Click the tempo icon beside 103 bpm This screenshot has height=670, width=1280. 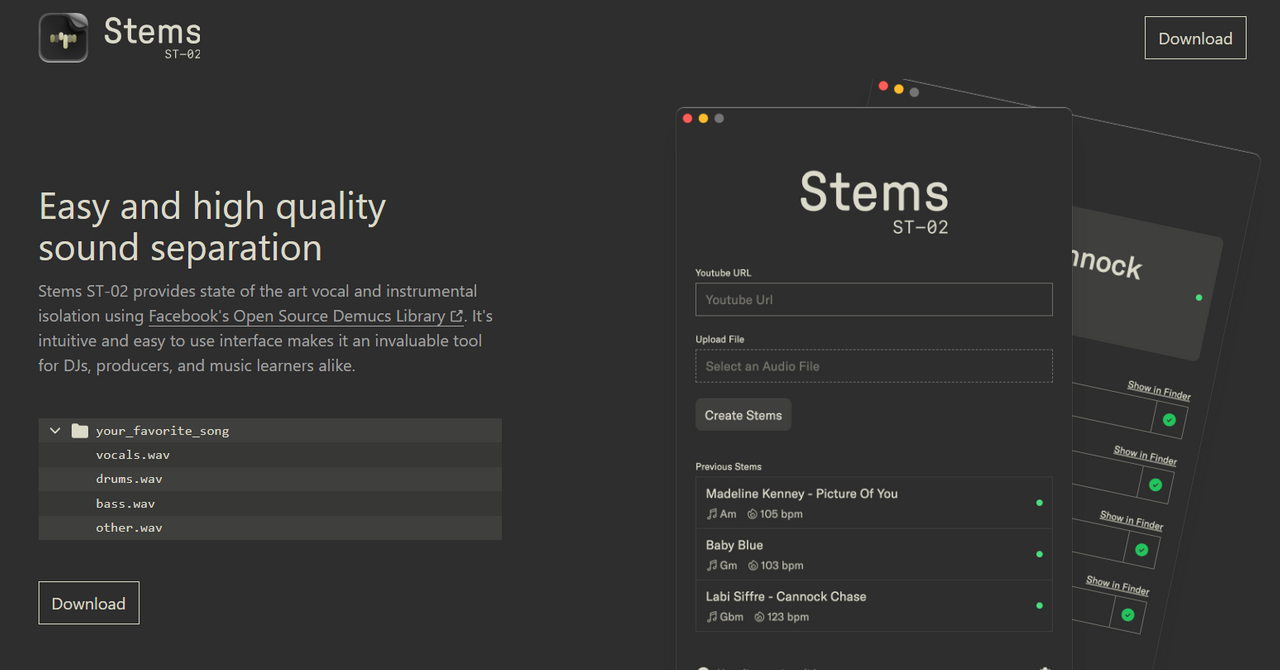[x=753, y=565]
